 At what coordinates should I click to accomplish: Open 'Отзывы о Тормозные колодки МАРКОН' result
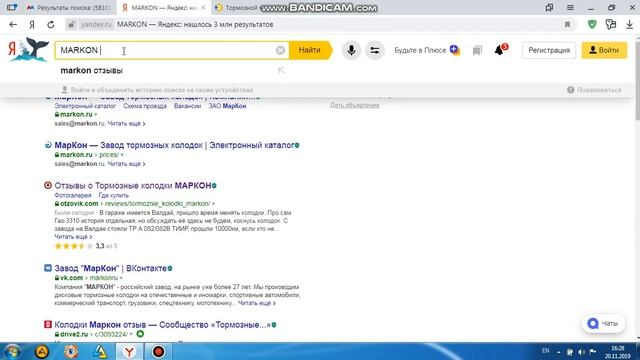(x=133, y=186)
